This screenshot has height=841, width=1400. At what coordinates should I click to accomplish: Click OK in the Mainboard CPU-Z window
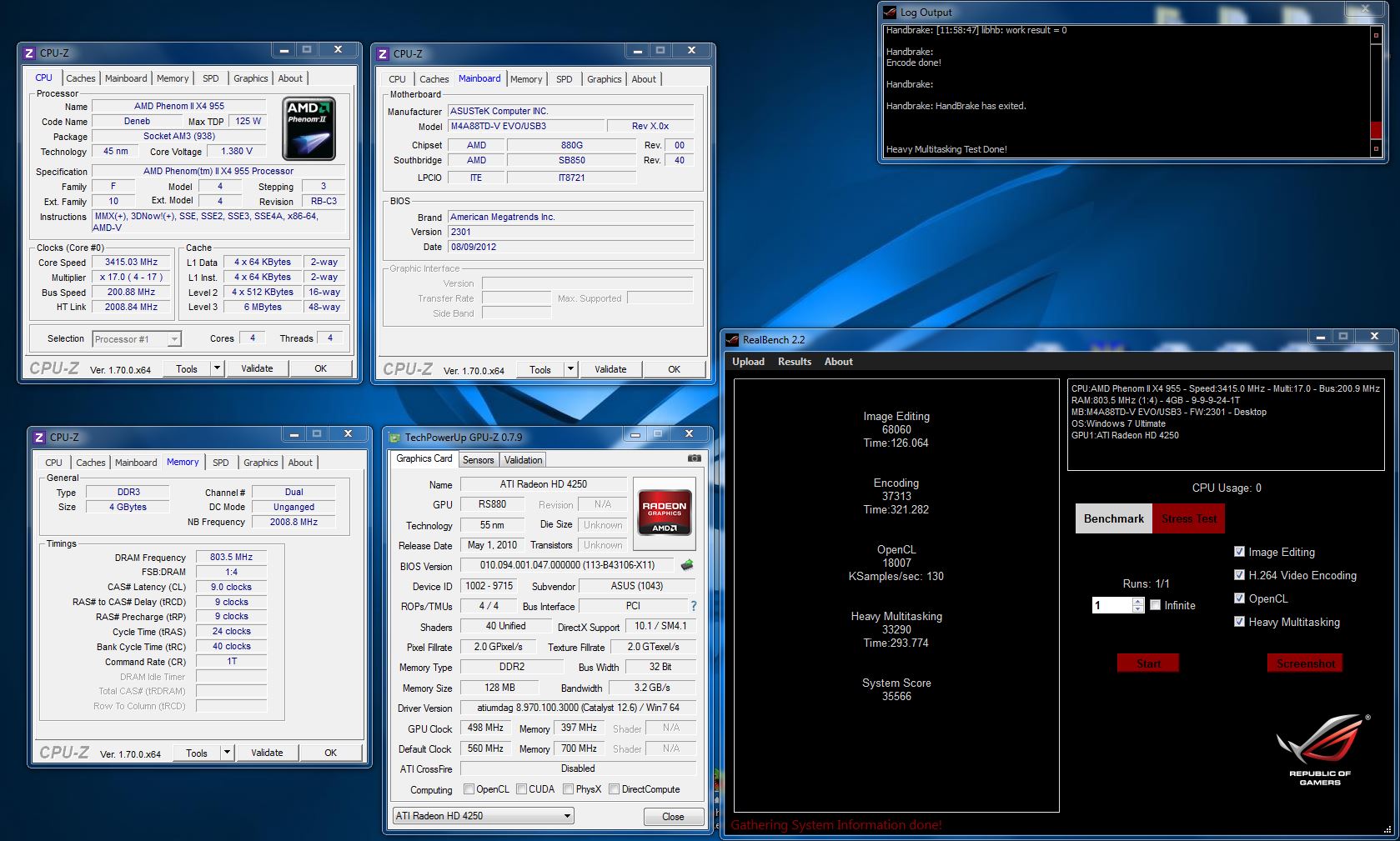675,369
